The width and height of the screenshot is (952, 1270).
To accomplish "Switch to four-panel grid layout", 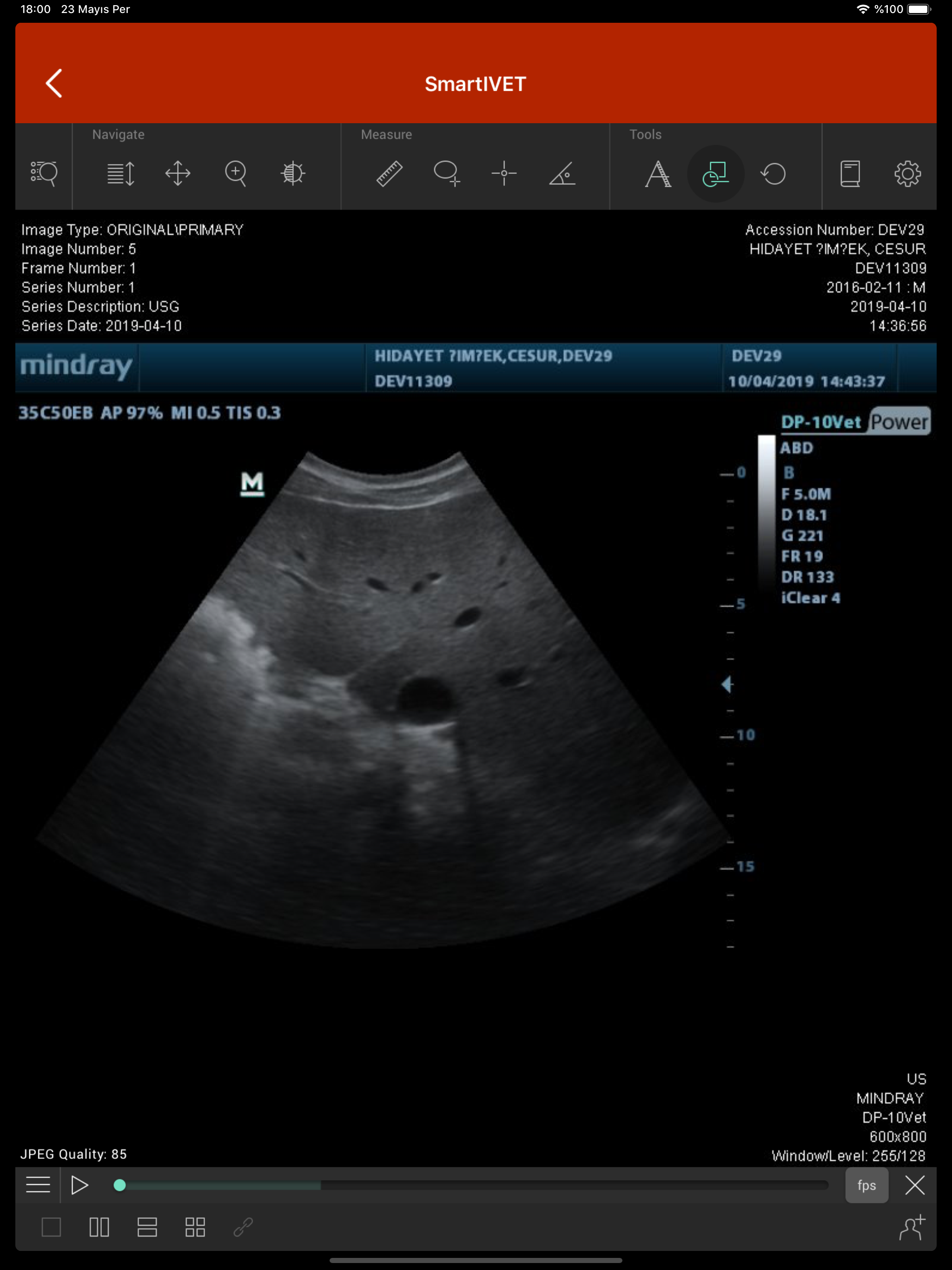I will pyautogui.click(x=195, y=1228).
